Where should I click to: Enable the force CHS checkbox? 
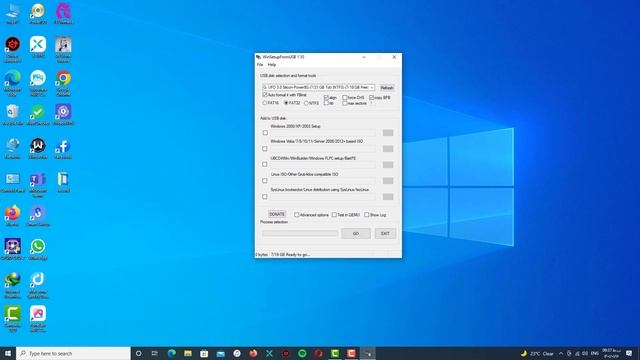[353, 98]
